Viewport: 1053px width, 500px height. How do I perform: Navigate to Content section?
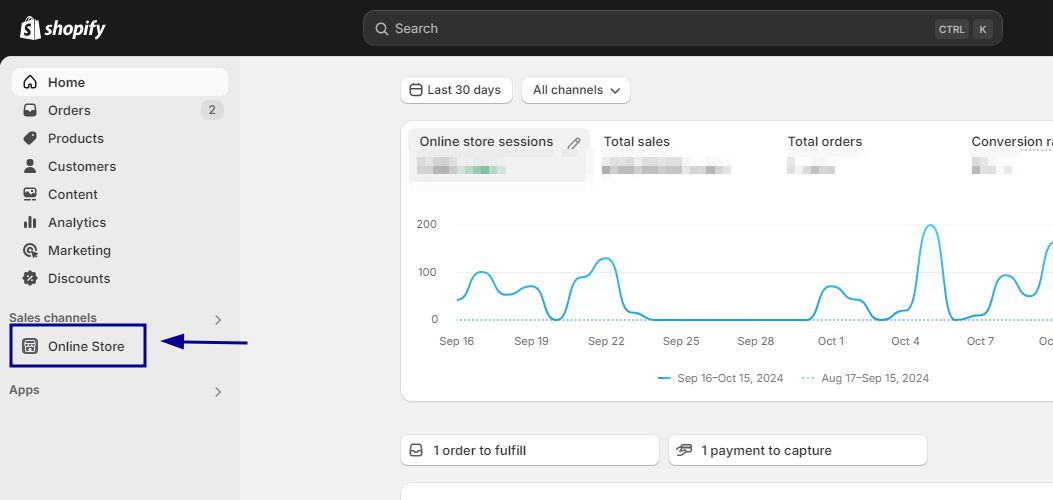coord(120,194)
